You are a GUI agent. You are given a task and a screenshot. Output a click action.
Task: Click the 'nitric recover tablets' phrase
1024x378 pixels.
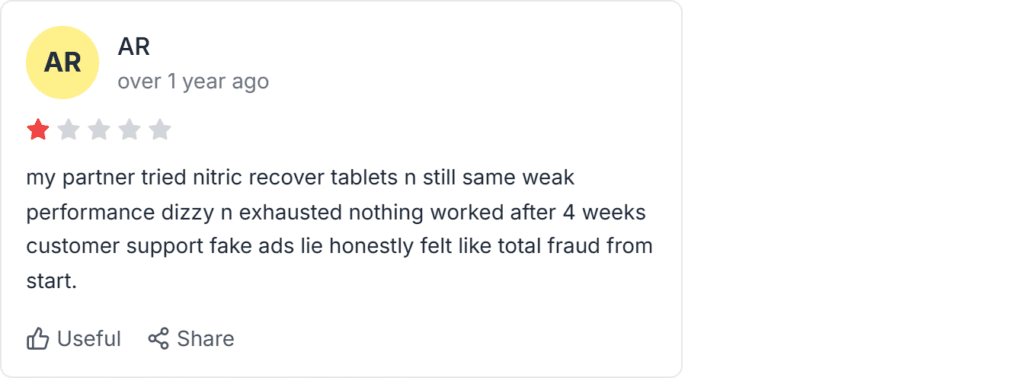295,178
